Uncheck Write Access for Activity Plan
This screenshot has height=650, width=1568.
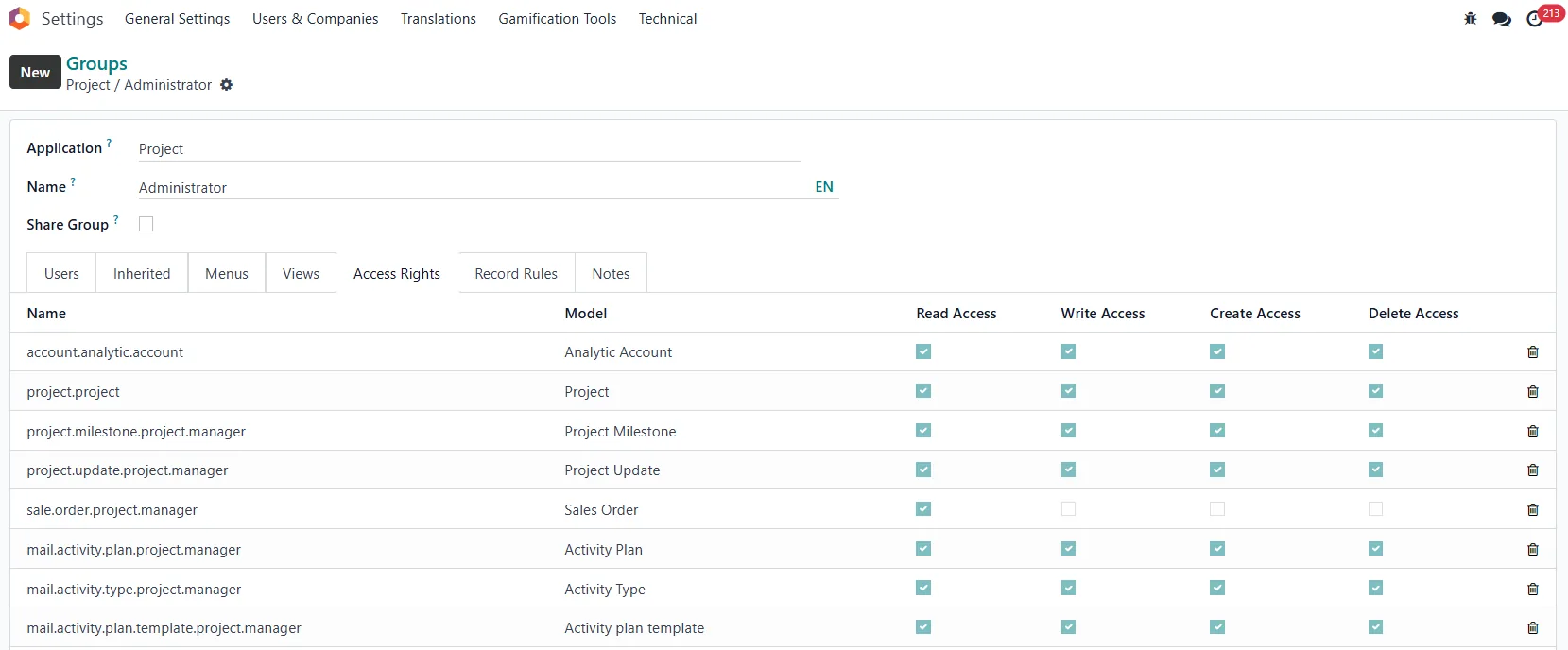1068,549
